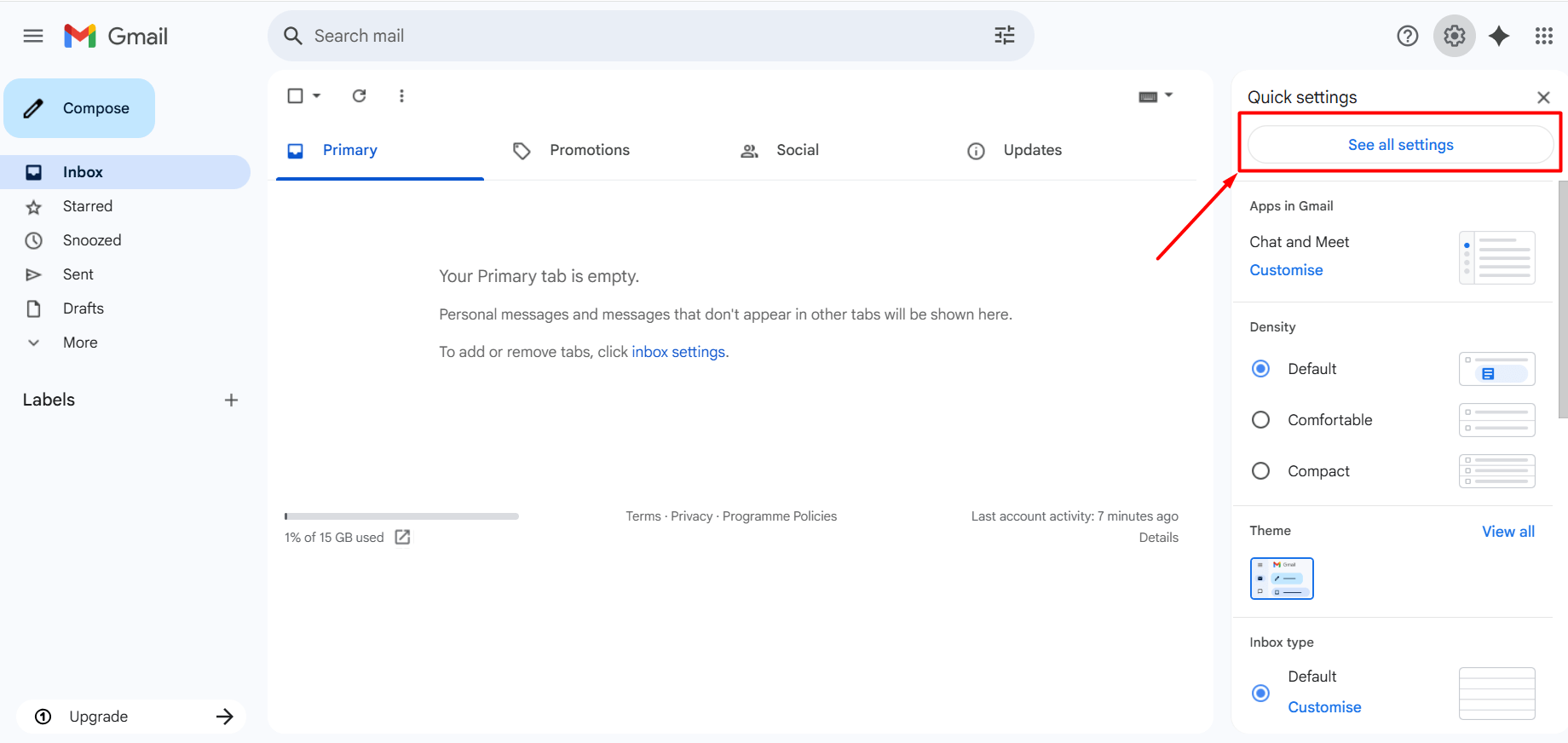This screenshot has height=743, width=1568.
Task: Click Comfortable density preview thumbnail
Action: pyautogui.click(x=1497, y=420)
